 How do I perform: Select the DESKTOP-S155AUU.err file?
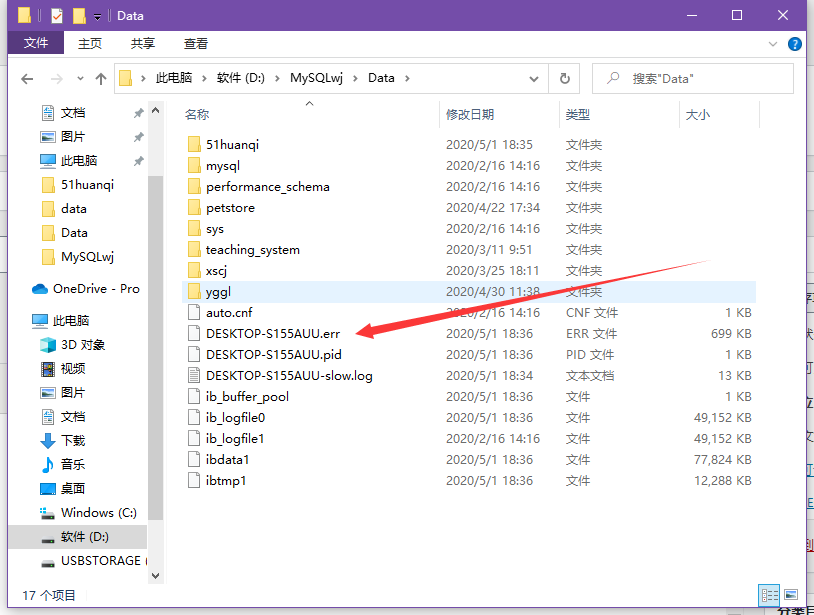272,333
